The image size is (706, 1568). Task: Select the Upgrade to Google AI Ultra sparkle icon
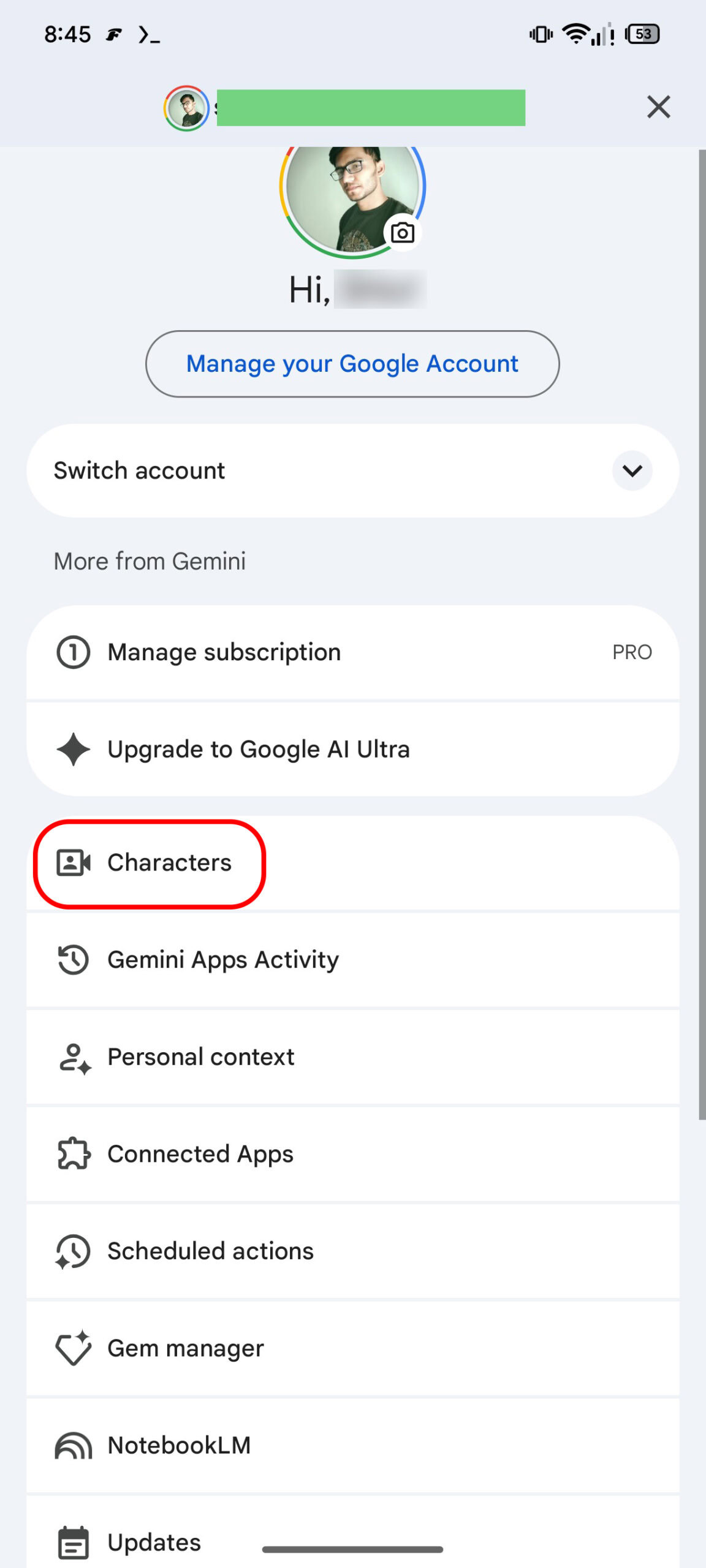(x=73, y=748)
